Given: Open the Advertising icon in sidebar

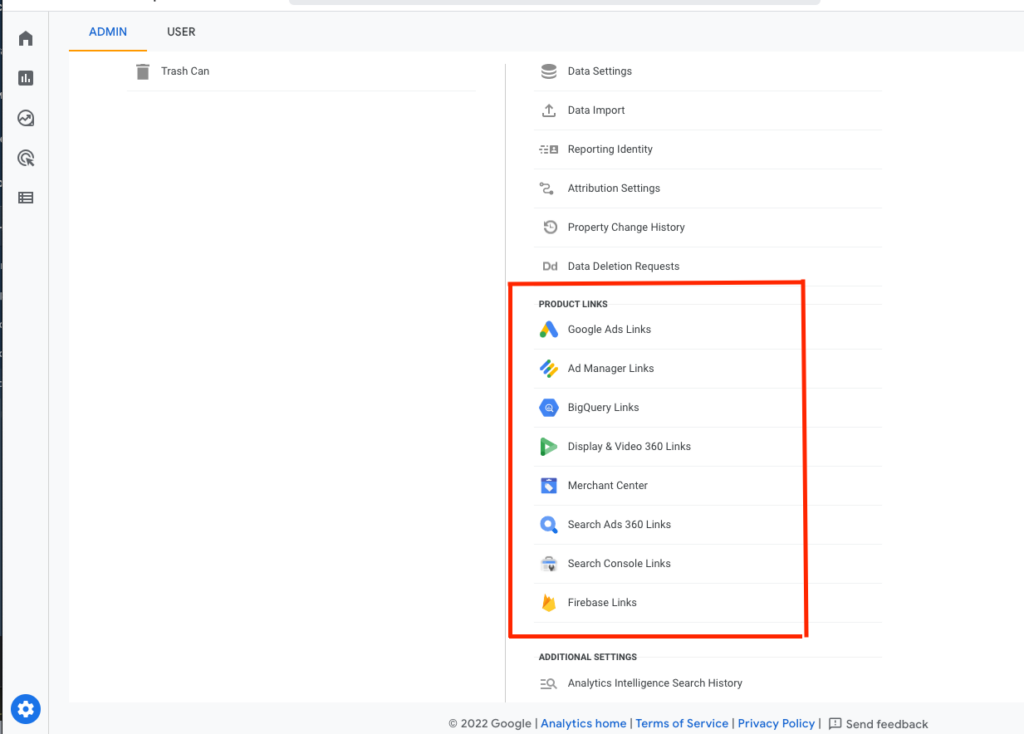Looking at the screenshot, I should coord(26,158).
